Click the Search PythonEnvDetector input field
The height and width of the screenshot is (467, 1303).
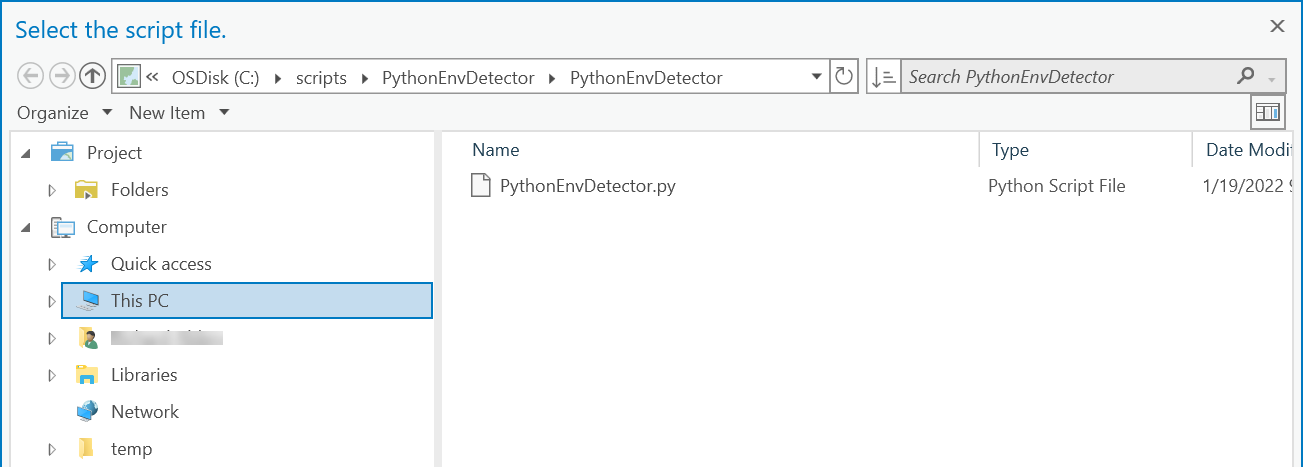coord(1065,77)
